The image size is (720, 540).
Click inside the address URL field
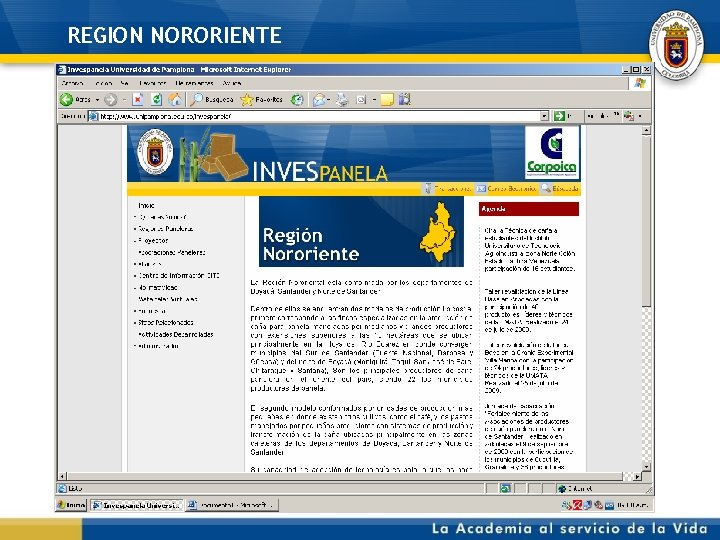pyautogui.click(x=319, y=116)
